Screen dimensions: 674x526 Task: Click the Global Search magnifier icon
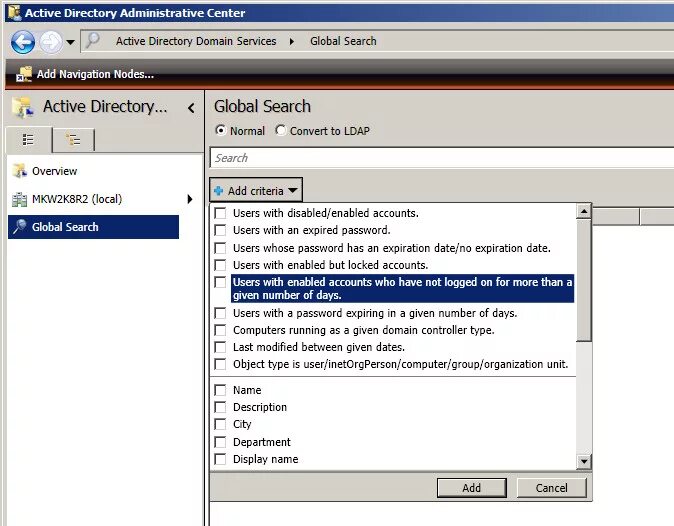[x=20, y=226]
